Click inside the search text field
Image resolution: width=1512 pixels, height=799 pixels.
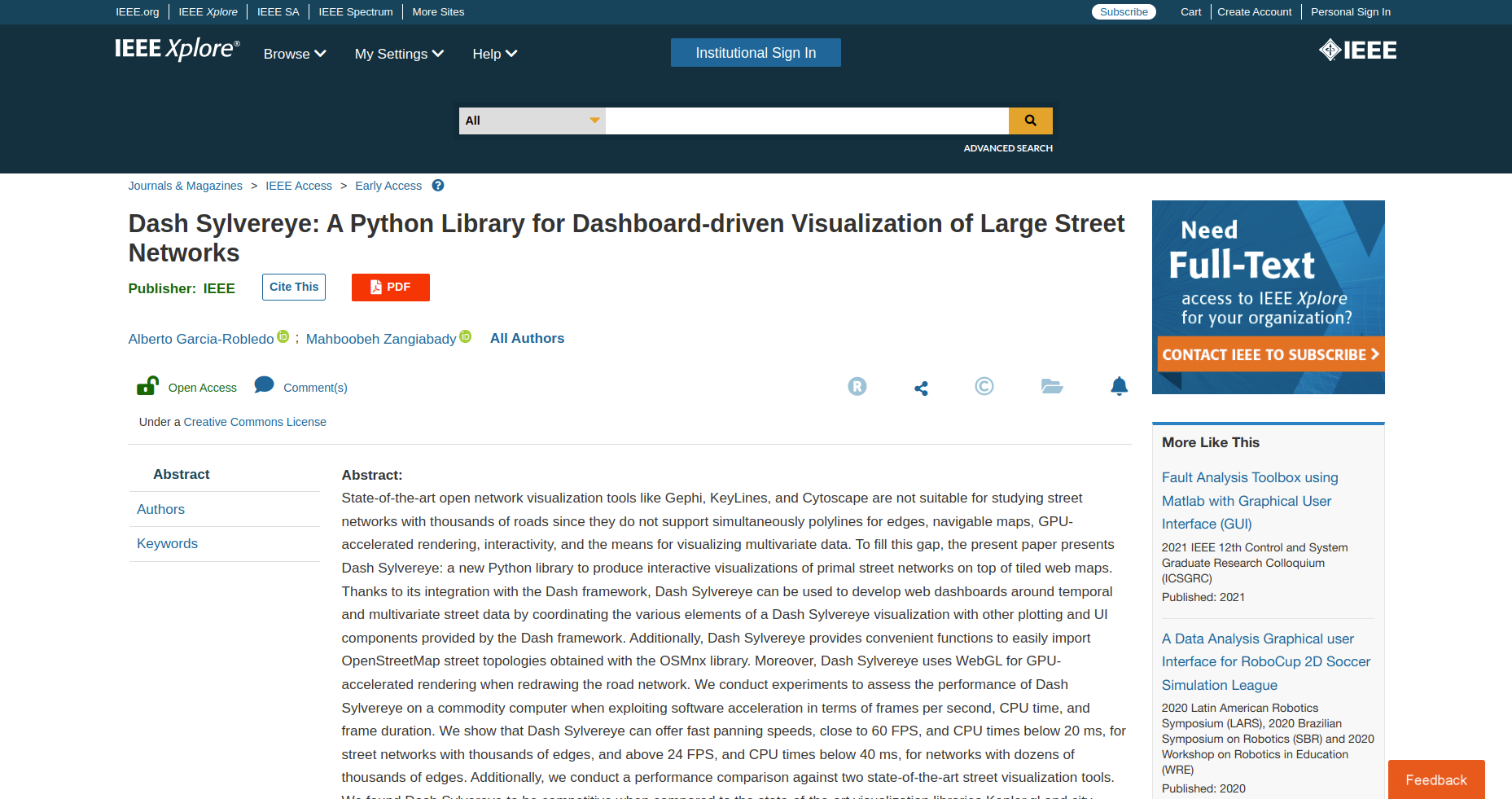[807, 121]
